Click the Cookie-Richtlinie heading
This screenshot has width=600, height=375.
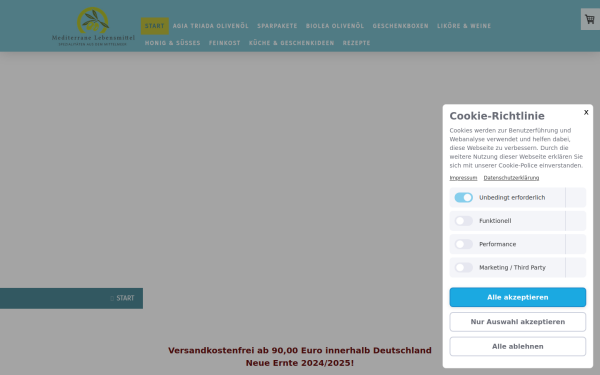497,116
